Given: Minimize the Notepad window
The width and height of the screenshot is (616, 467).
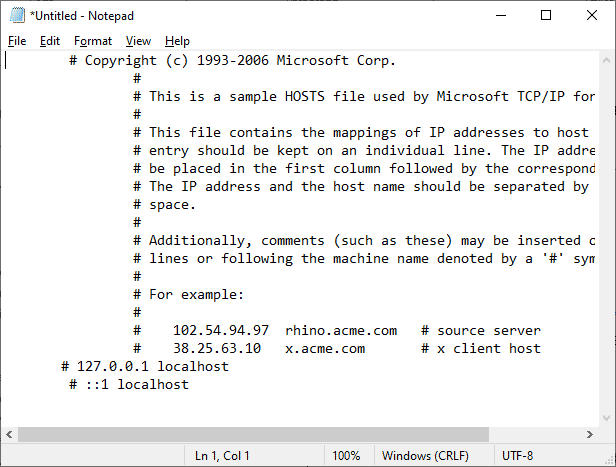Looking at the screenshot, I should (x=501, y=15).
